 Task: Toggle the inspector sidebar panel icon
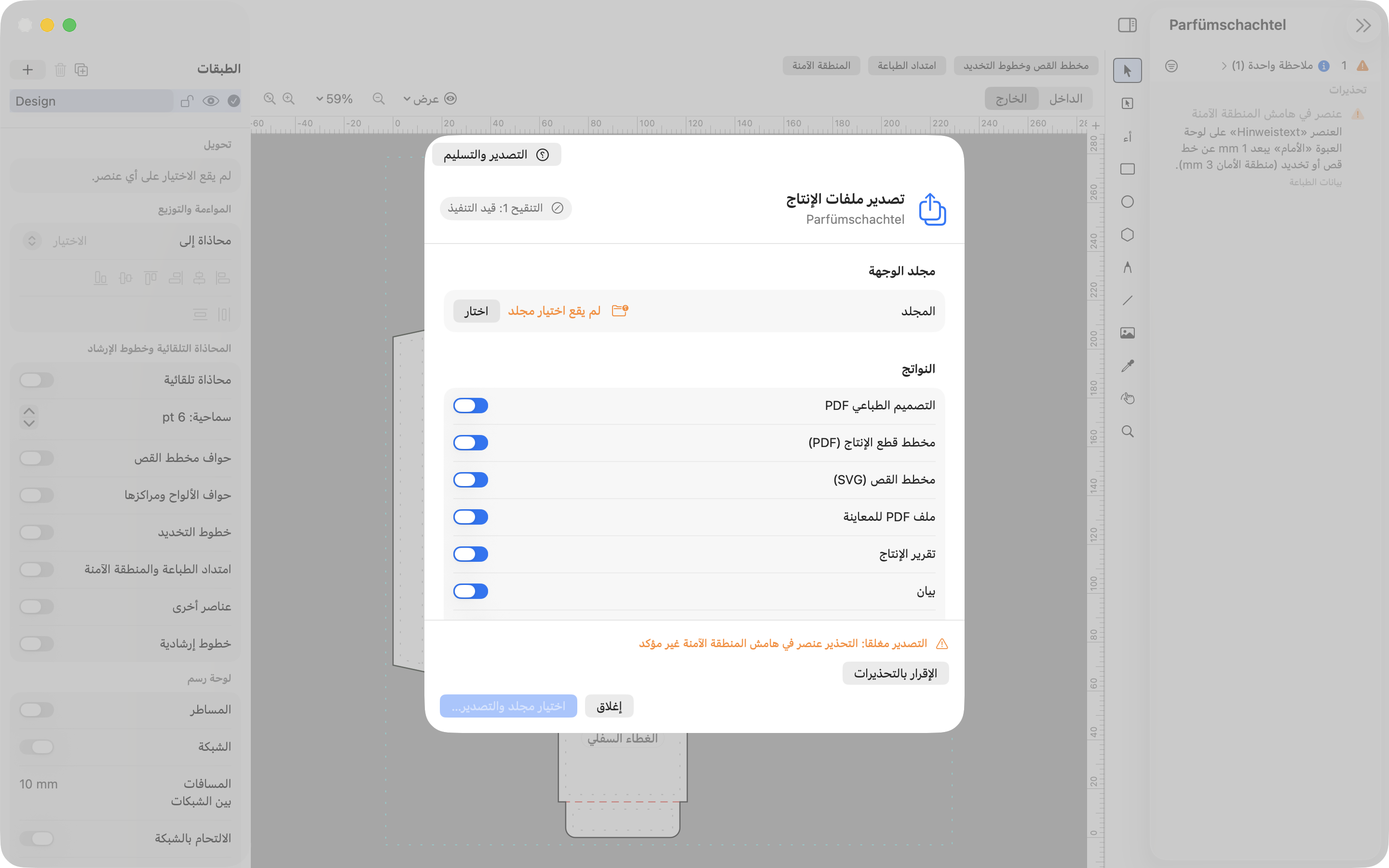(1127, 25)
